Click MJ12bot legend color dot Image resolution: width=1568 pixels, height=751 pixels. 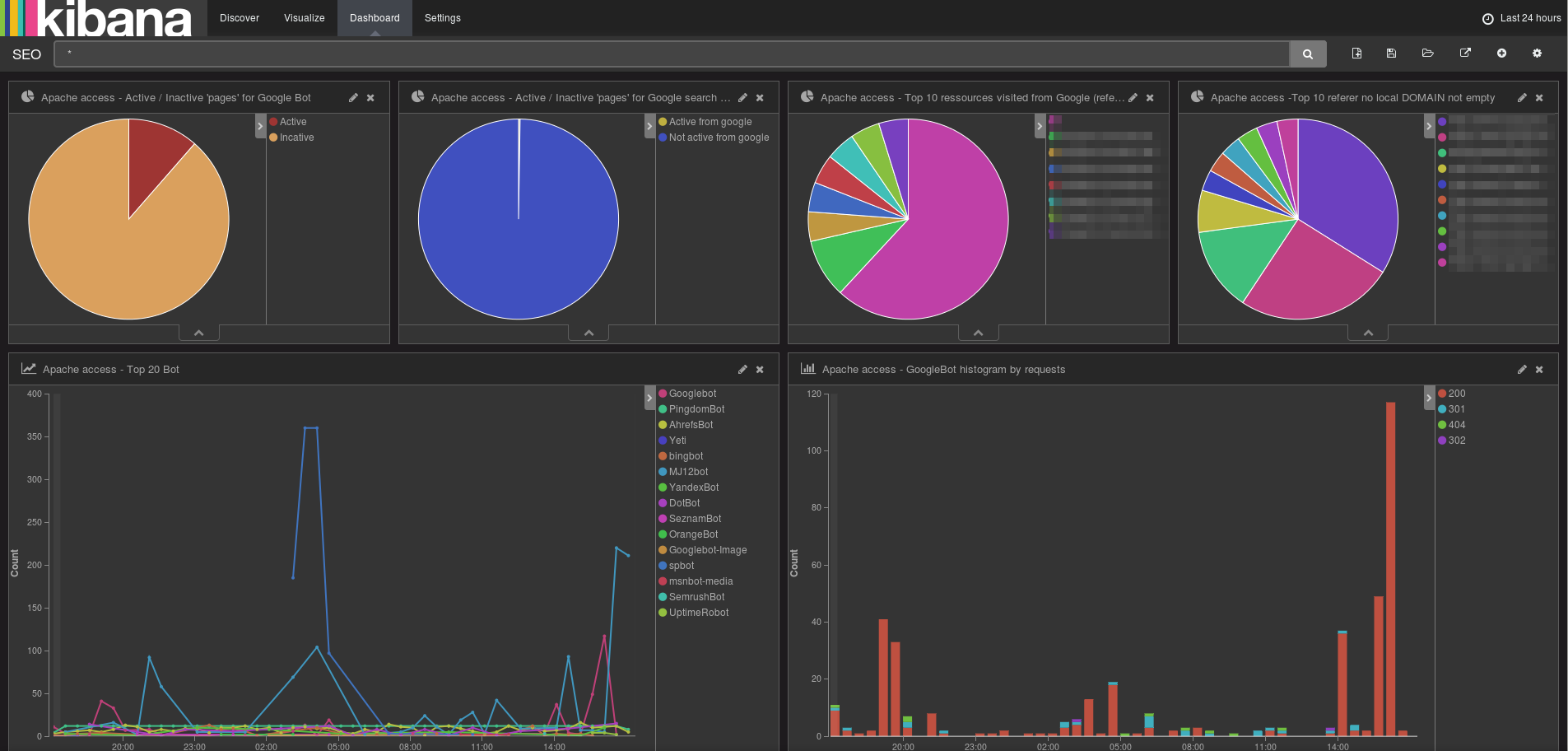[x=663, y=472]
